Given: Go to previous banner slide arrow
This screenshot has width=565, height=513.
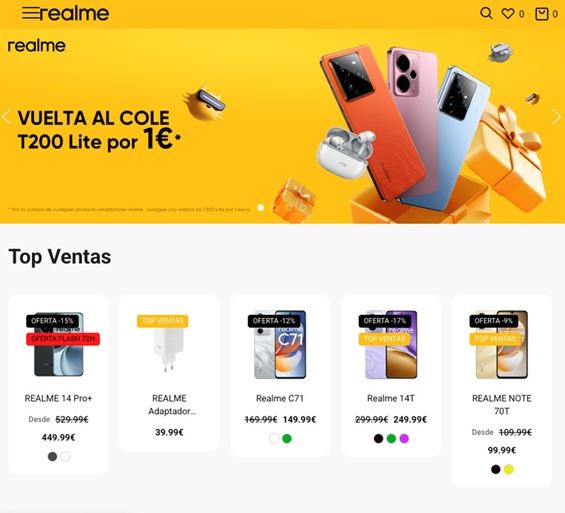Looking at the screenshot, I should pos(6,117).
